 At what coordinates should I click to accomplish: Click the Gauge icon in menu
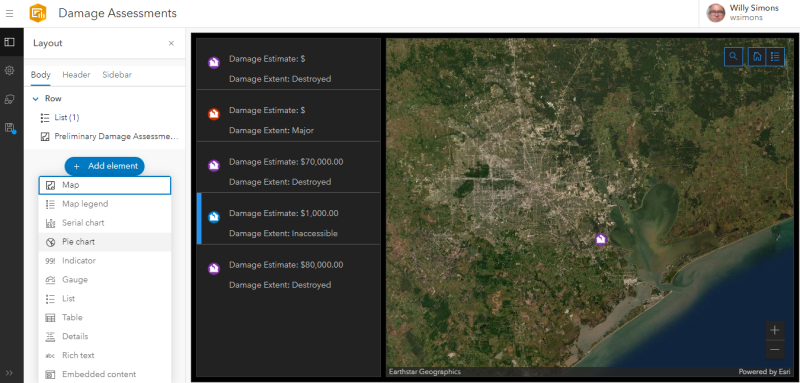[50, 279]
